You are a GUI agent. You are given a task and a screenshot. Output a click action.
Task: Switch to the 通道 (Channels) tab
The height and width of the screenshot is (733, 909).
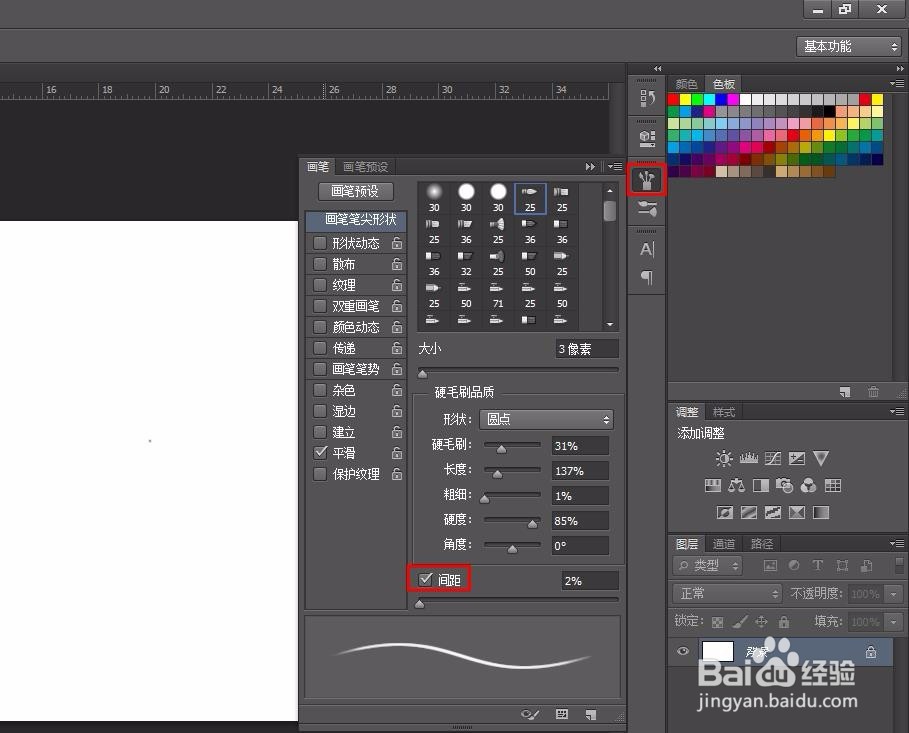pos(723,543)
